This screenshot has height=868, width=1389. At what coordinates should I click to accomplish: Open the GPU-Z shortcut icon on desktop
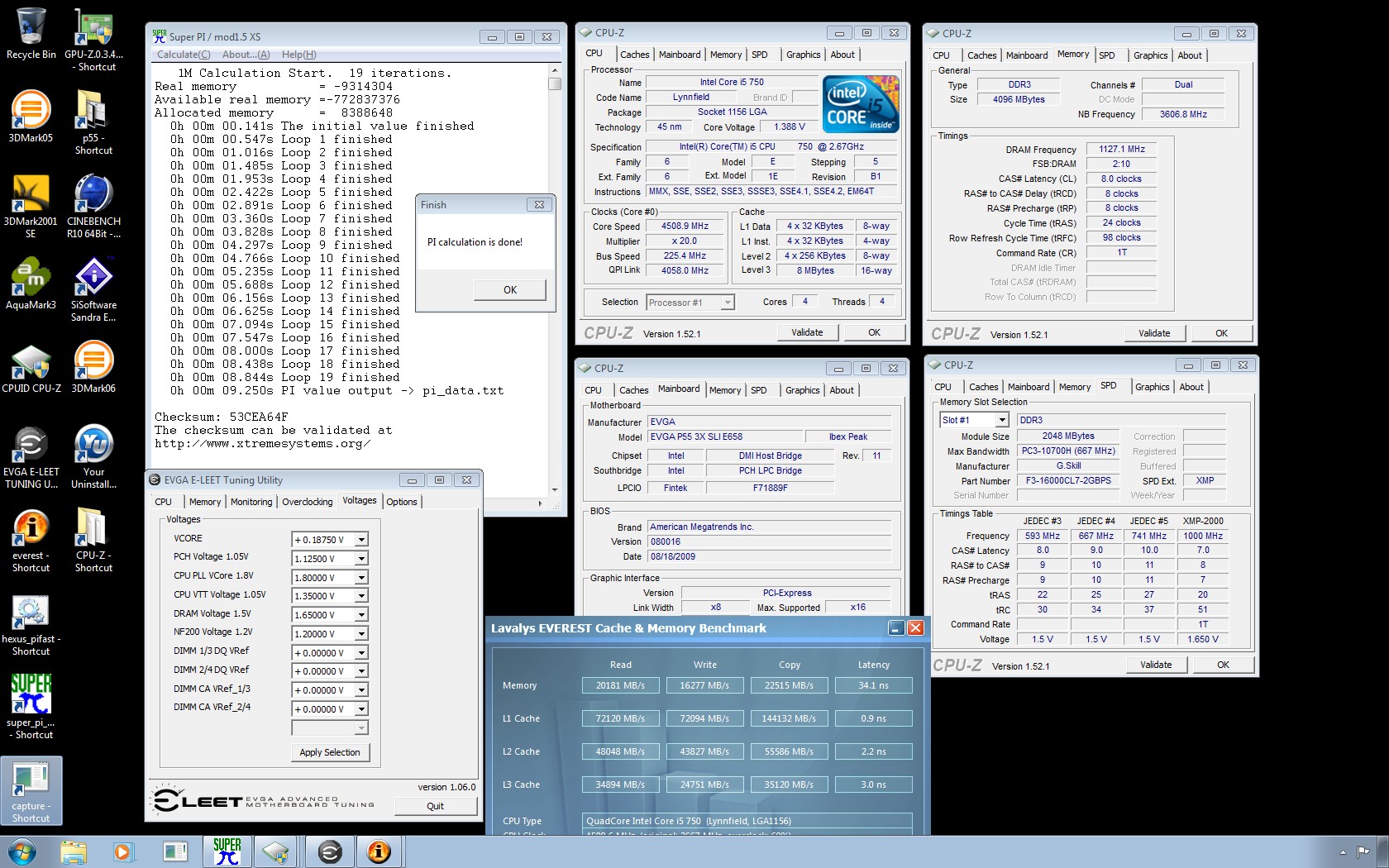(x=93, y=39)
